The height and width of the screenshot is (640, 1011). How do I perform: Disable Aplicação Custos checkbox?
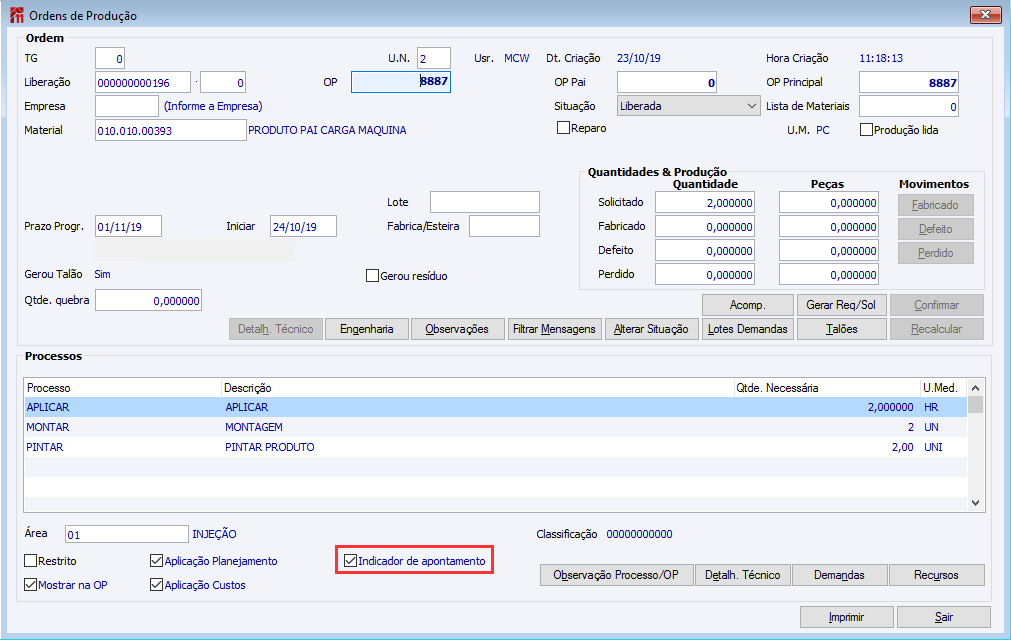coord(156,585)
